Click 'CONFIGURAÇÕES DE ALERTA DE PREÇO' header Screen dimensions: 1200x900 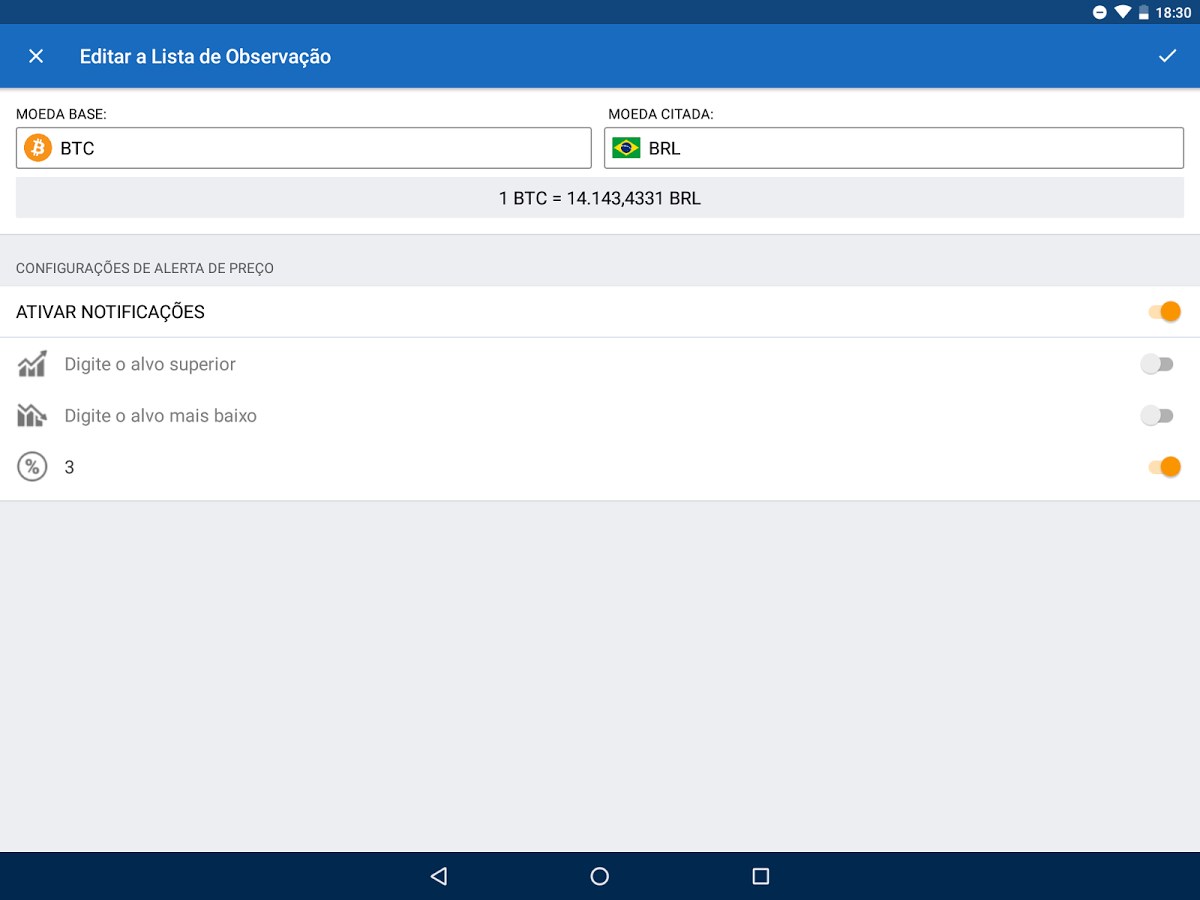tap(145, 268)
